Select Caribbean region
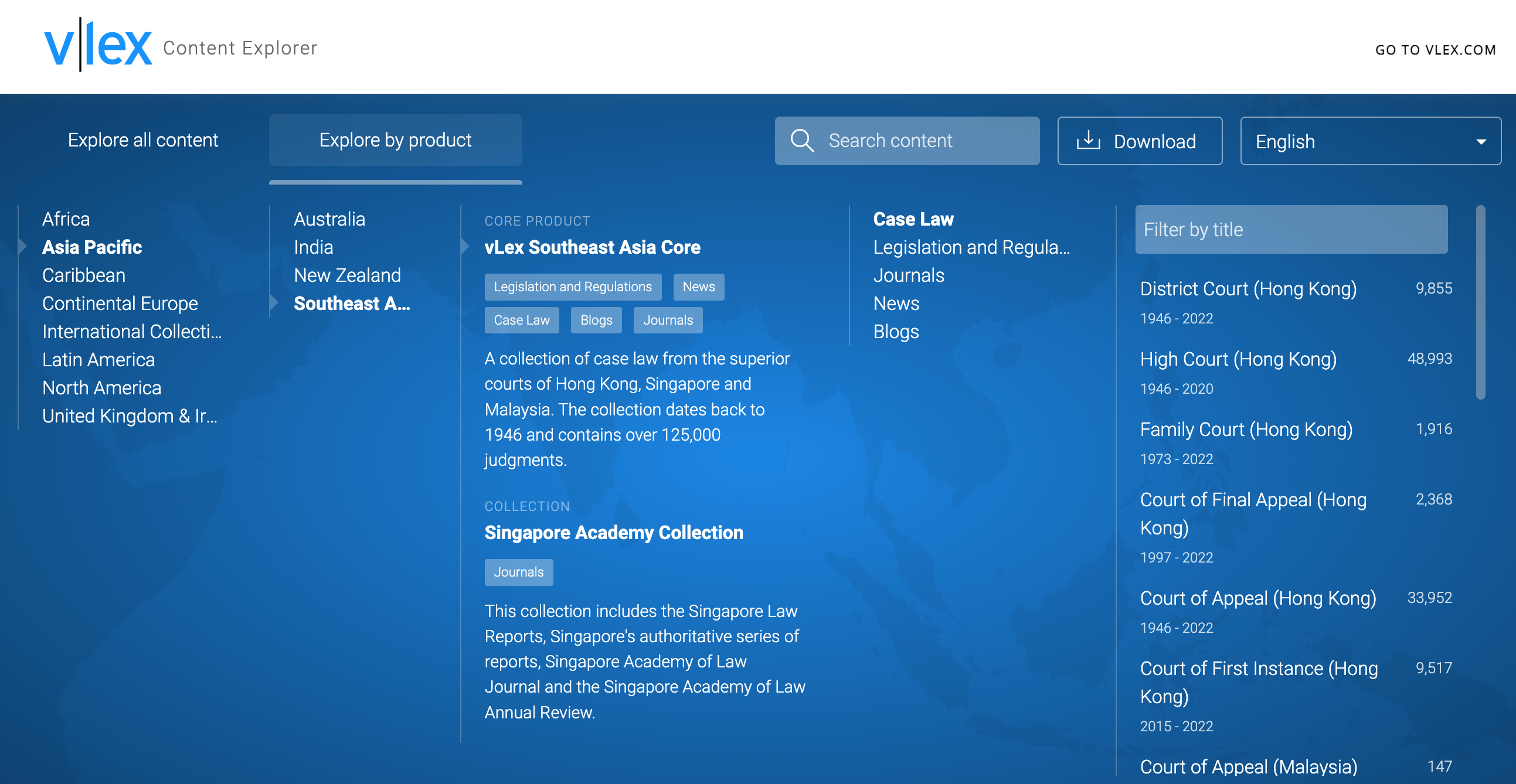Image resolution: width=1516 pixels, height=784 pixels. pyautogui.click(x=84, y=275)
